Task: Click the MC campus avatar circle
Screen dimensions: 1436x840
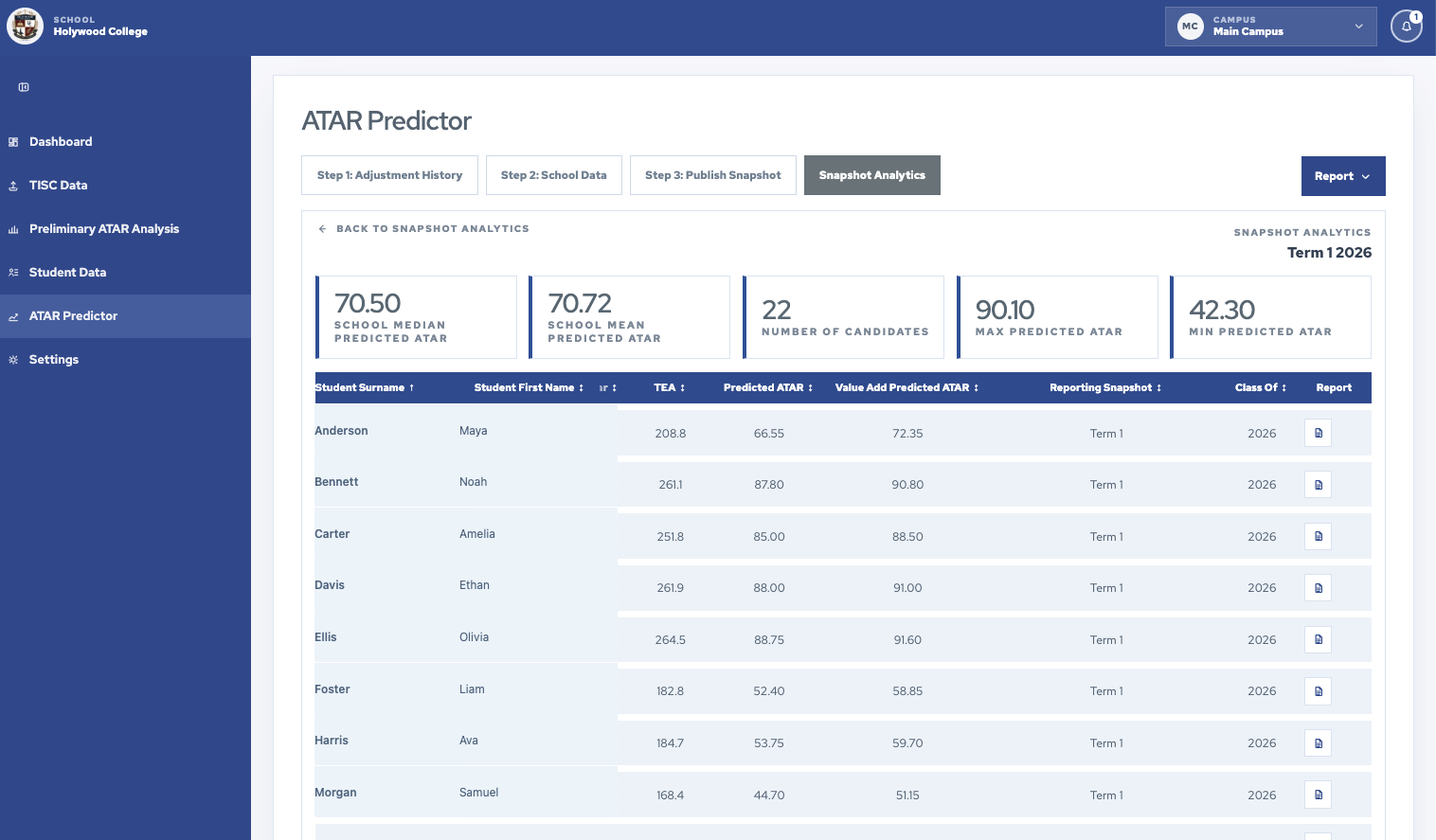Action: [1191, 27]
